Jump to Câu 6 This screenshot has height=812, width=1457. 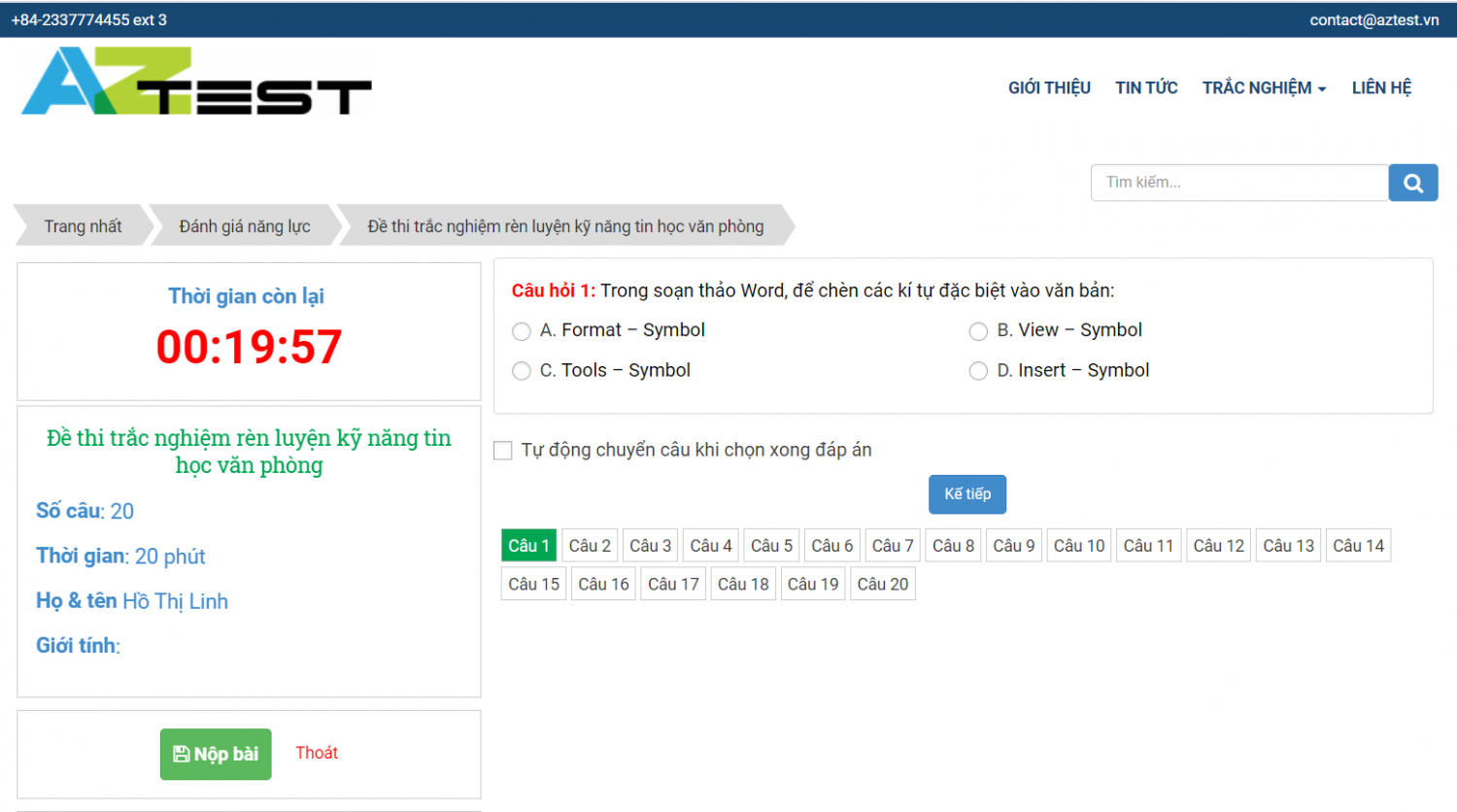[x=832, y=546]
